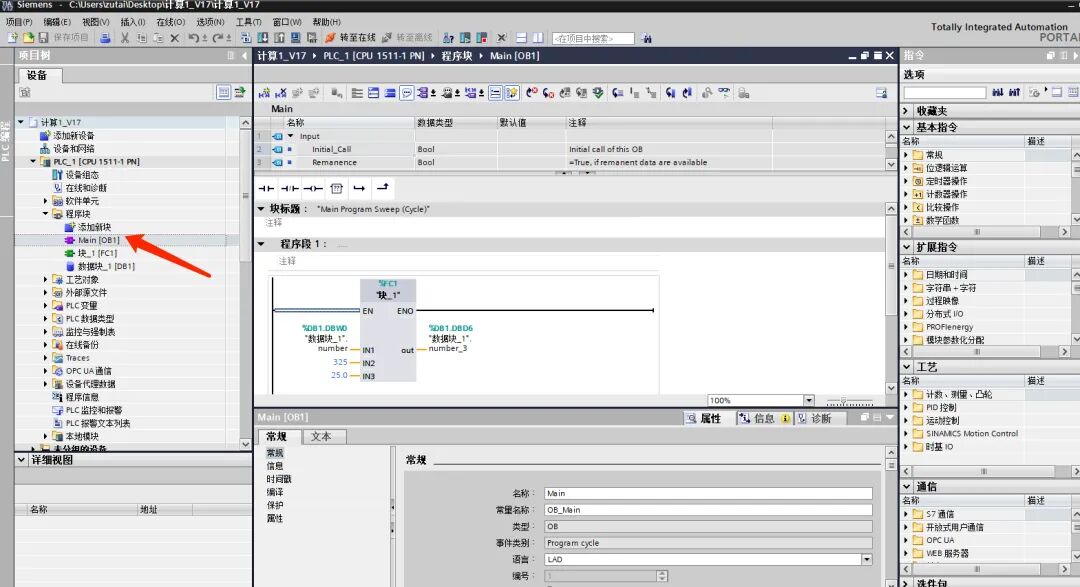Viewport: 1080px width, 587px height.
Task: Open the 工具(T) menu
Action: [249, 22]
